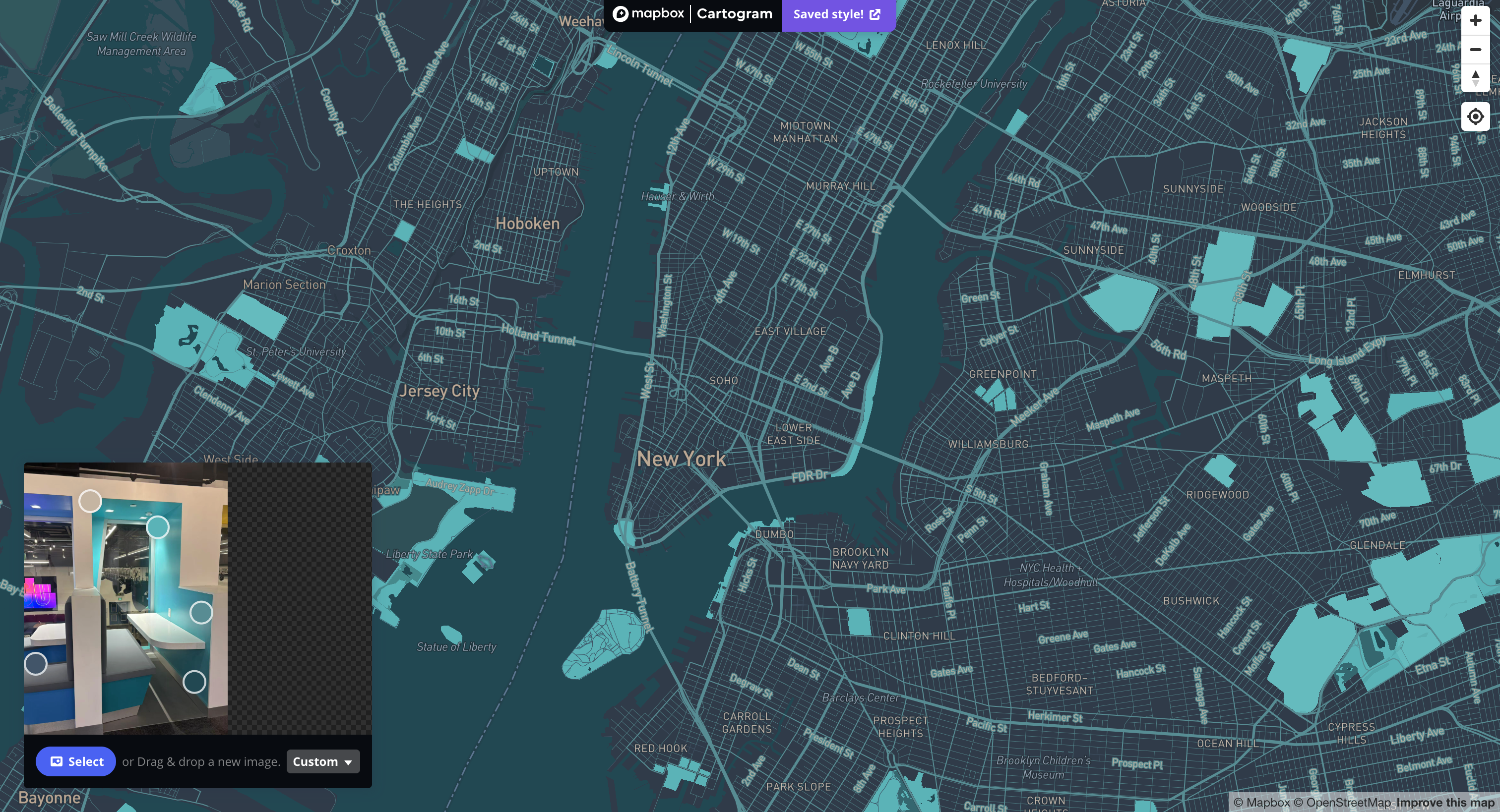Select the beige sampler circle near the image top
This screenshot has width=1500, height=812.
(x=91, y=501)
